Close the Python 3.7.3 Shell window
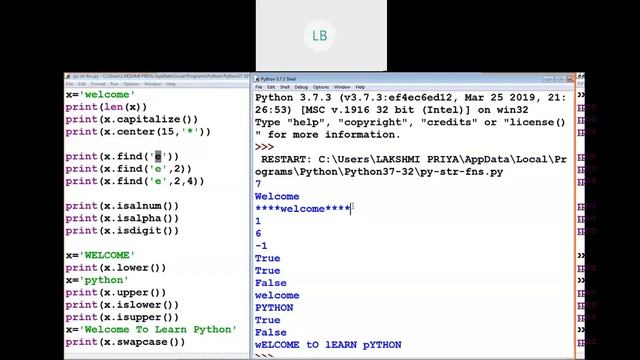The image size is (640, 360). pyautogui.click(x=570, y=78)
